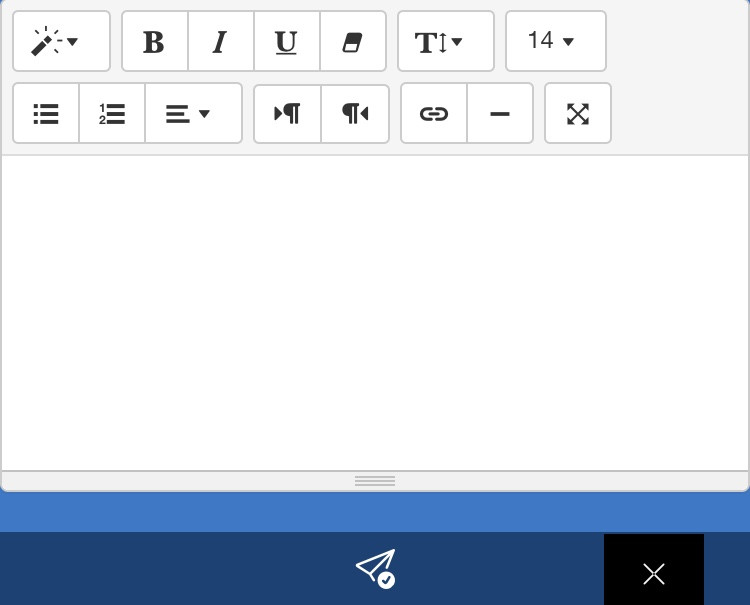This screenshot has height=605, width=750.
Task: Insert an unordered bullet list
Action: [x=46, y=114]
